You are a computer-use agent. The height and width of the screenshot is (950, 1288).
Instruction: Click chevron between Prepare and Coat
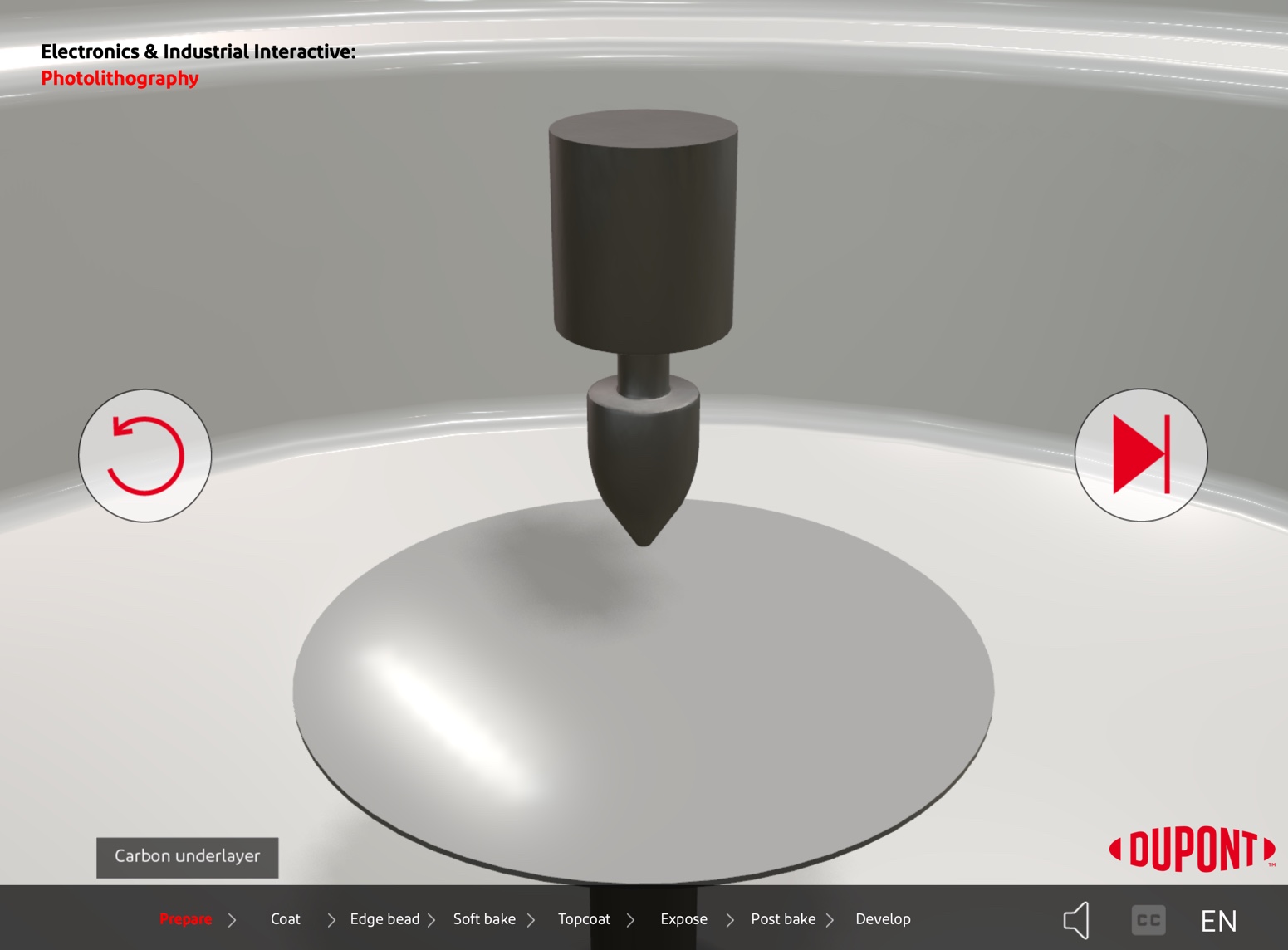(x=233, y=920)
